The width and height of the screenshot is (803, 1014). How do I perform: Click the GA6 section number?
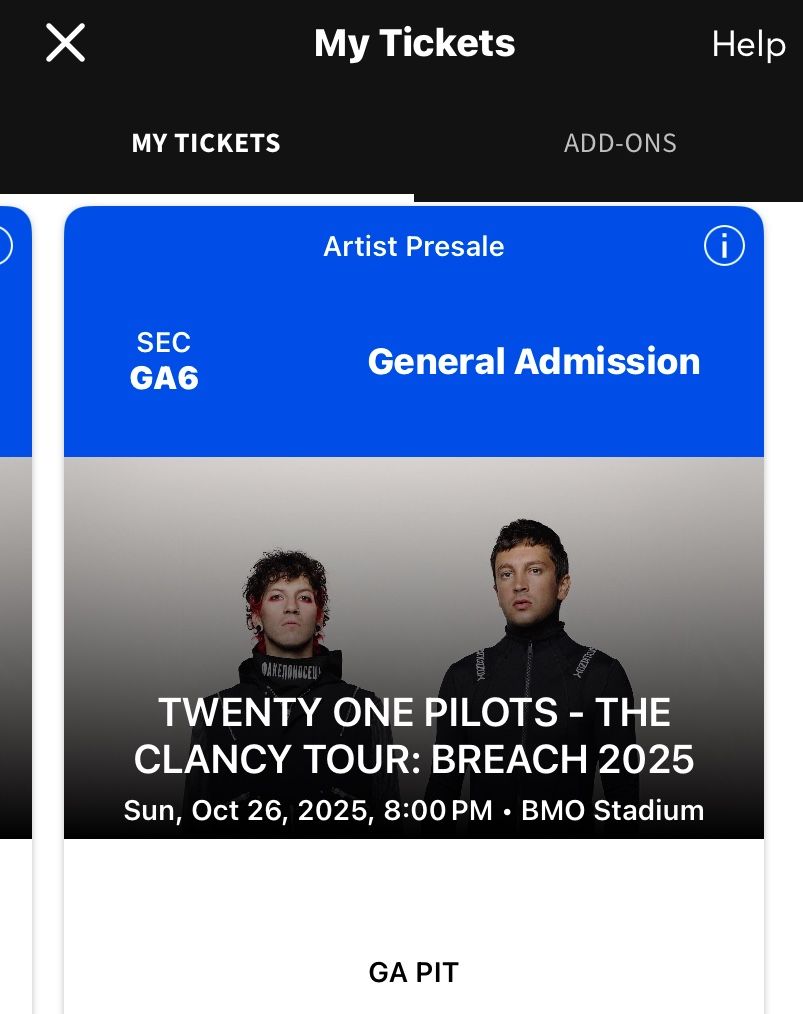164,378
